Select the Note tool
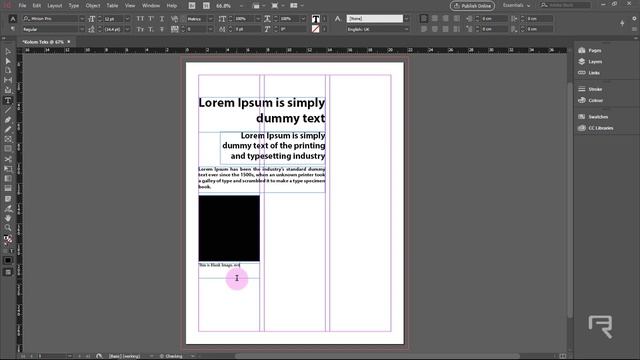This screenshot has height=360, width=640. point(8,199)
